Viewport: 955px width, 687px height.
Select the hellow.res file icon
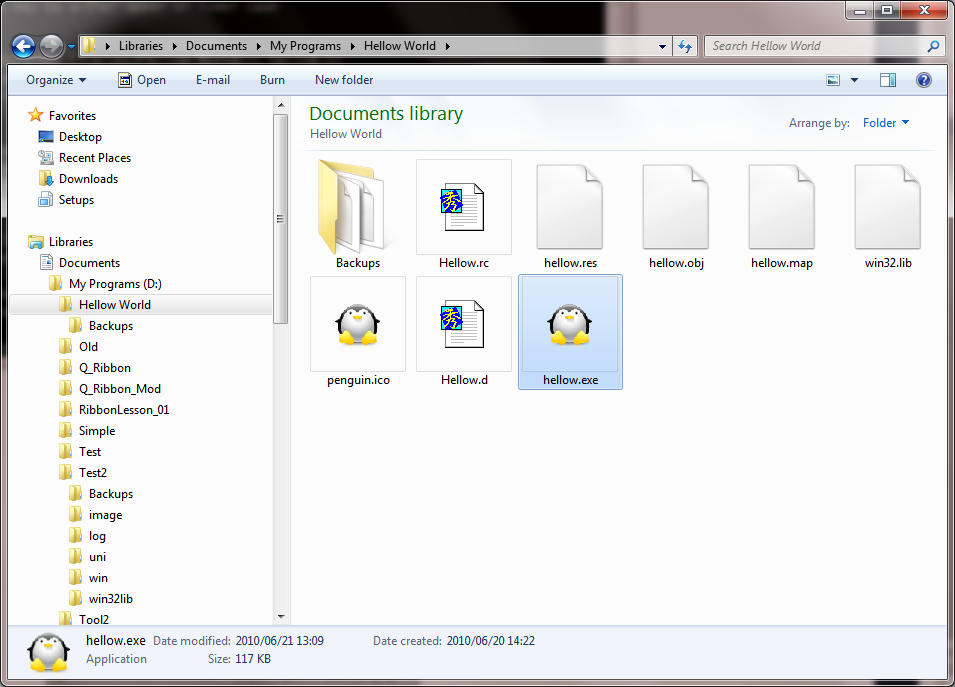569,207
